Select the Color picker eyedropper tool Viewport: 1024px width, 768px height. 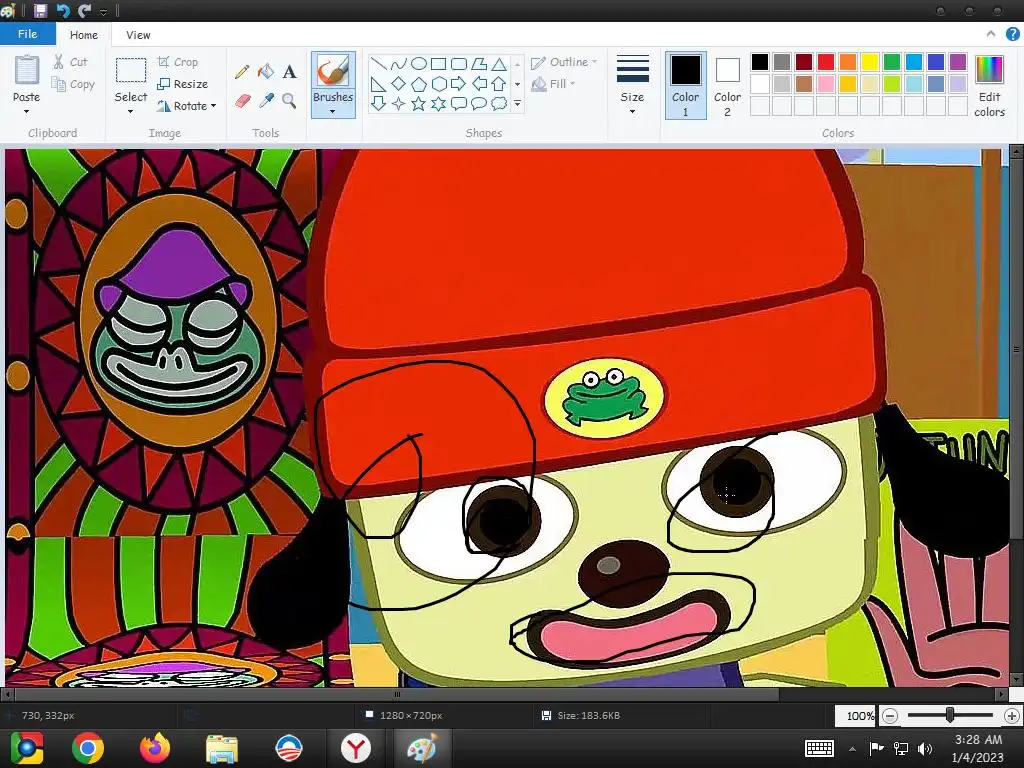pyautogui.click(x=266, y=101)
